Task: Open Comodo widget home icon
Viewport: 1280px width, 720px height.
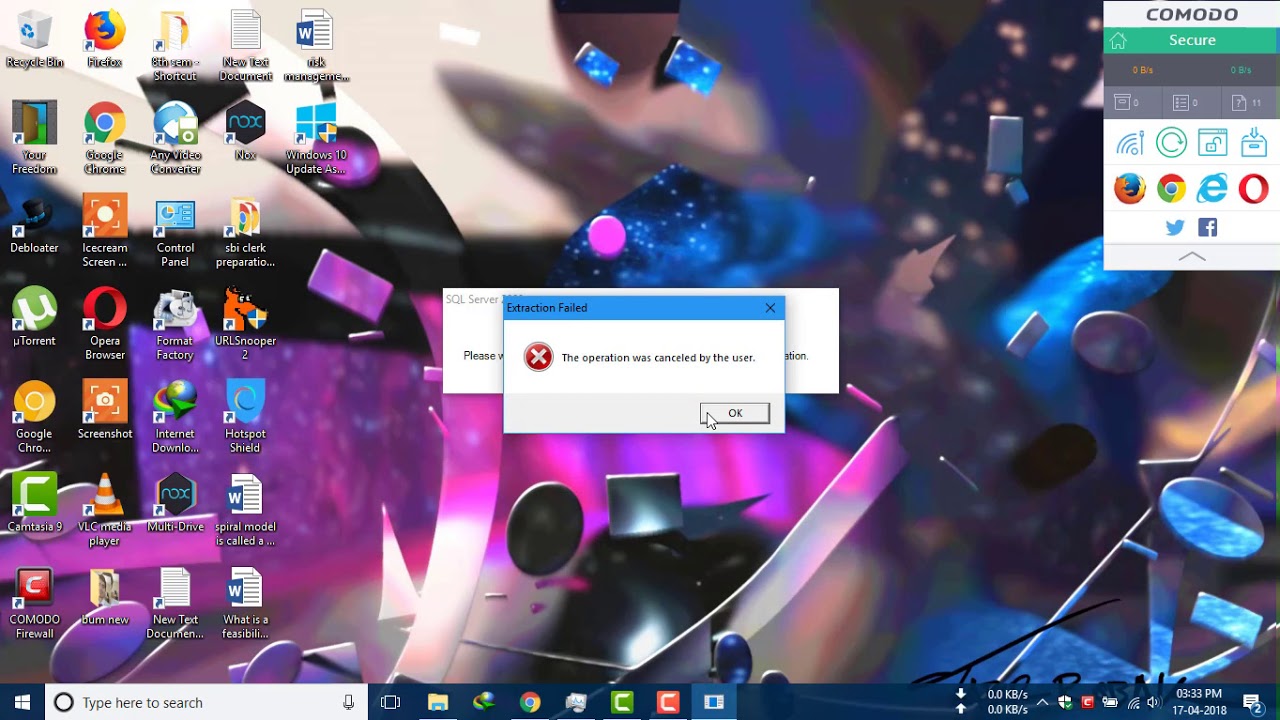Action: (1118, 41)
